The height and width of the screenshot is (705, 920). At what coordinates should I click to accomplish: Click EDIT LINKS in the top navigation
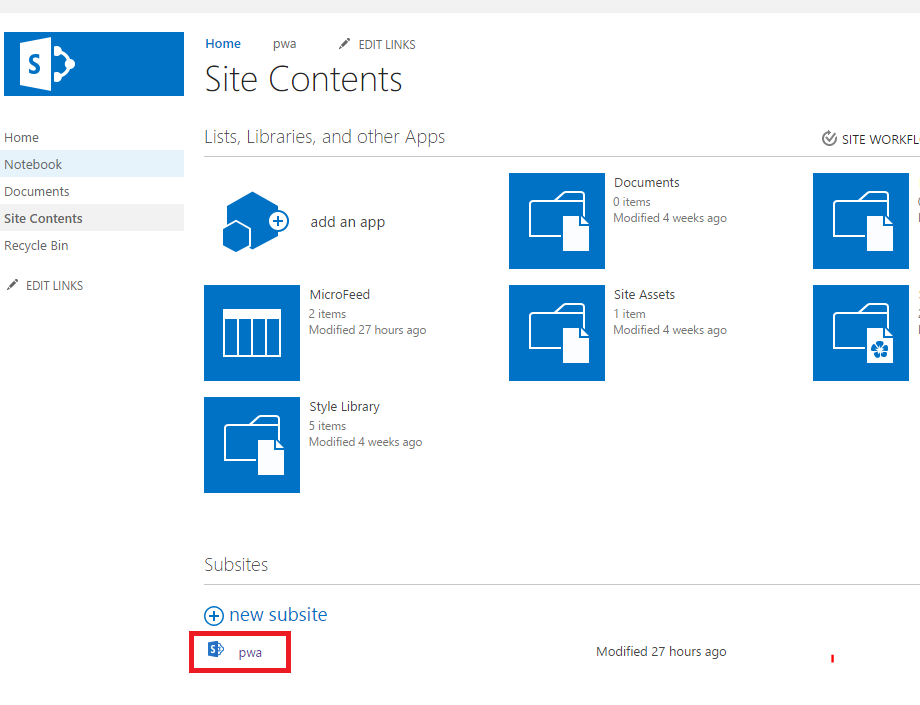(387, 45)
